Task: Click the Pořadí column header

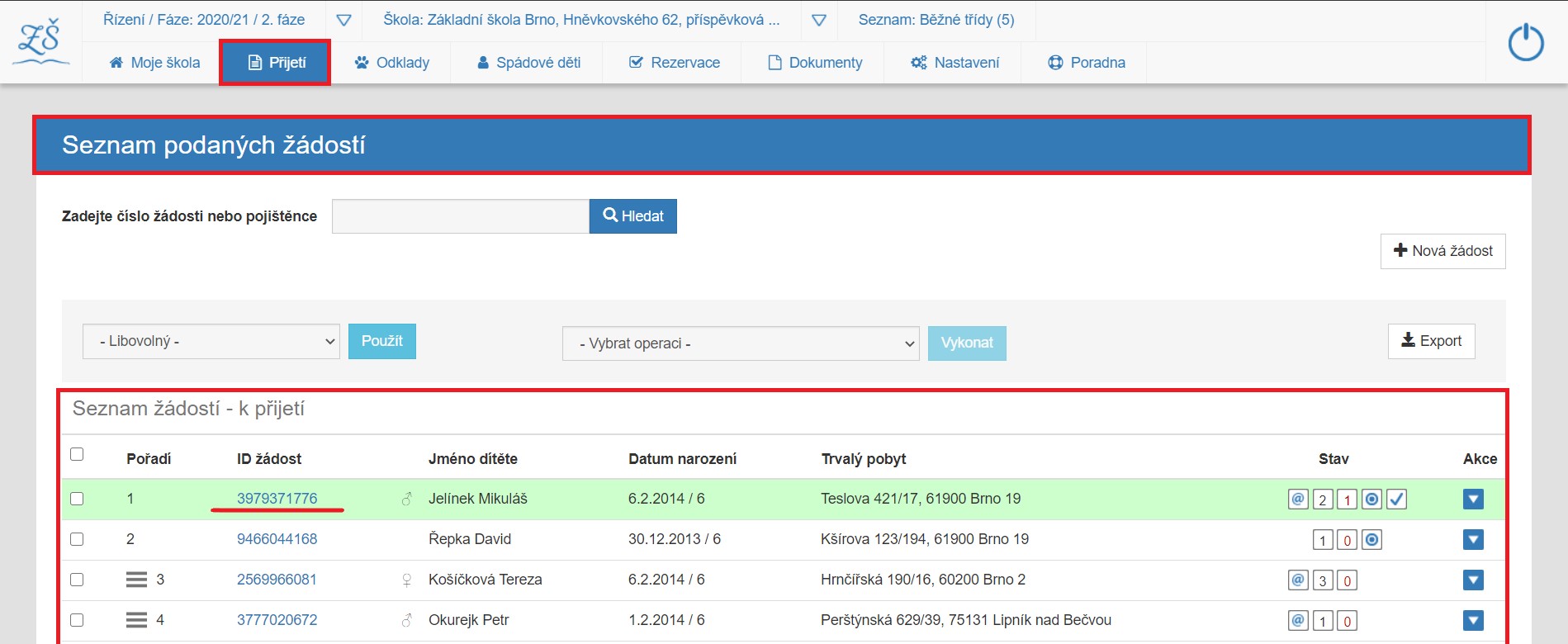Action: pyautogui.click(x=149, y=459)
